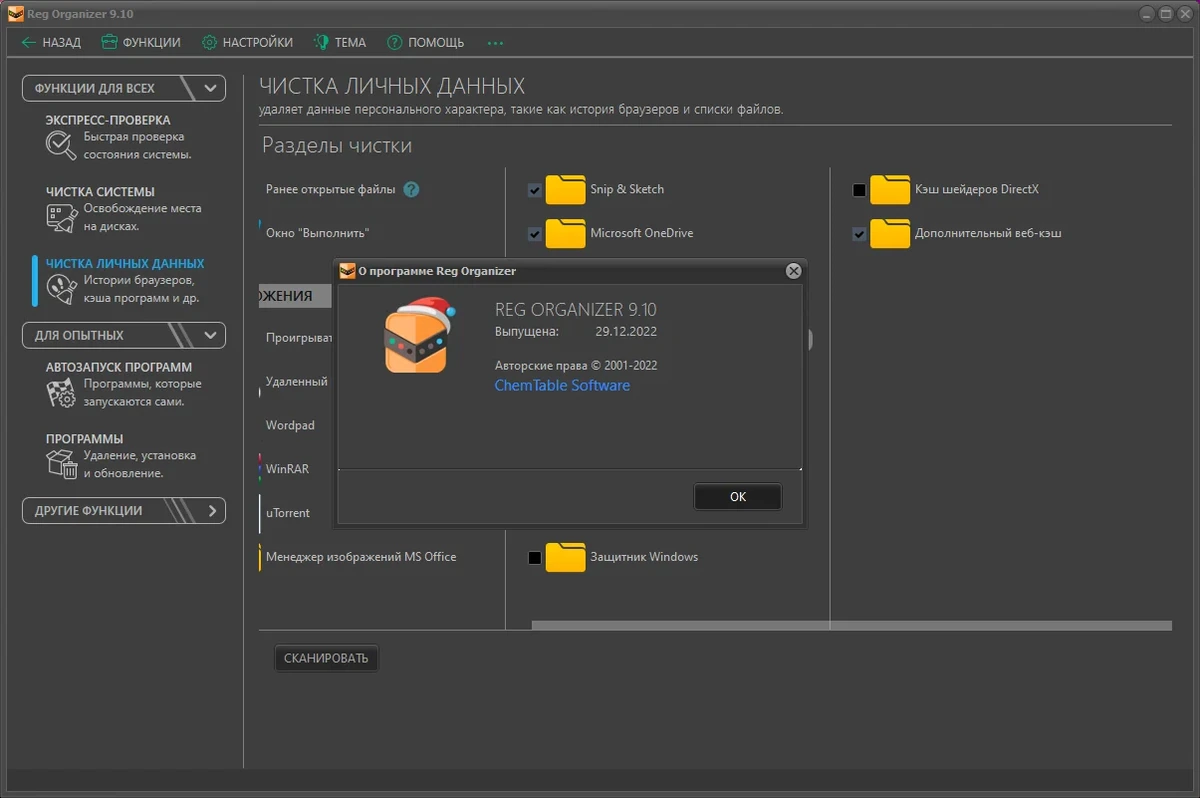Select the System Cleanup disk icon
Image resolution: width=1200 pixels, height=798 pixels.
[61, 217]
